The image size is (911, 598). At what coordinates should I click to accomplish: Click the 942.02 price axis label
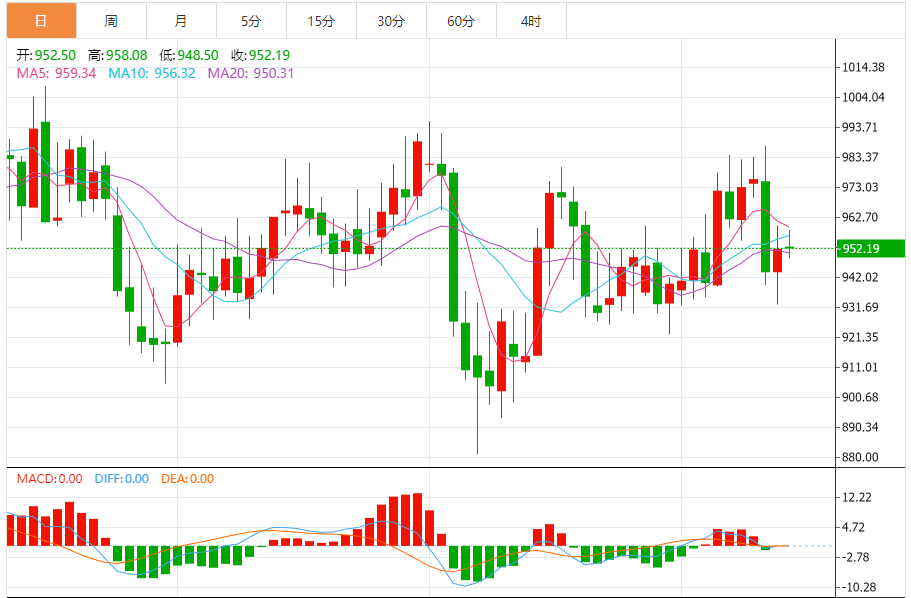(860, 277)
